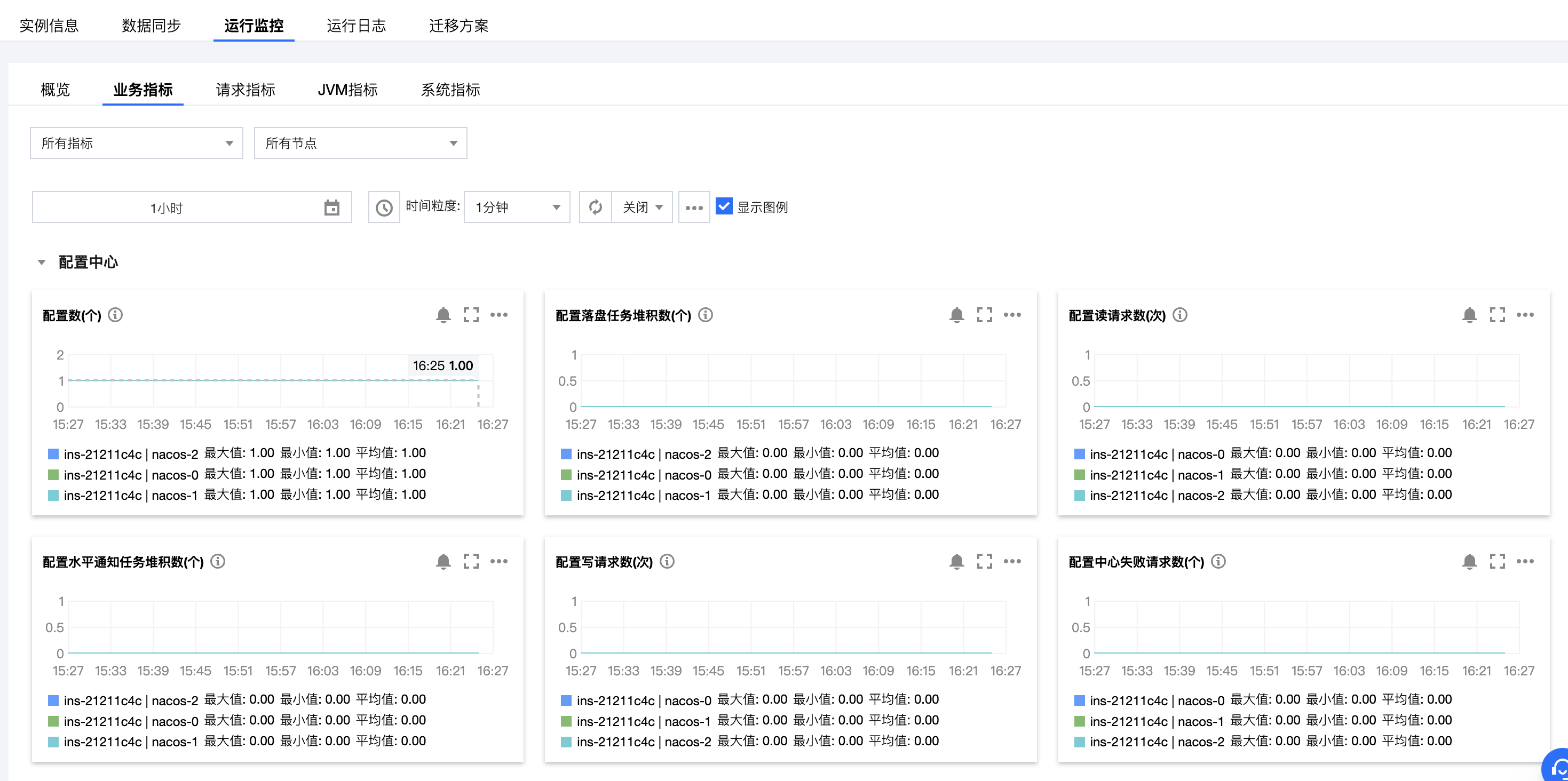Viewport: 1568px width, 781px height.
Task: Toggle nacos-0 legend in 配置读请求数 chart
Action: pyautogui.click(x=1149, y=454)
